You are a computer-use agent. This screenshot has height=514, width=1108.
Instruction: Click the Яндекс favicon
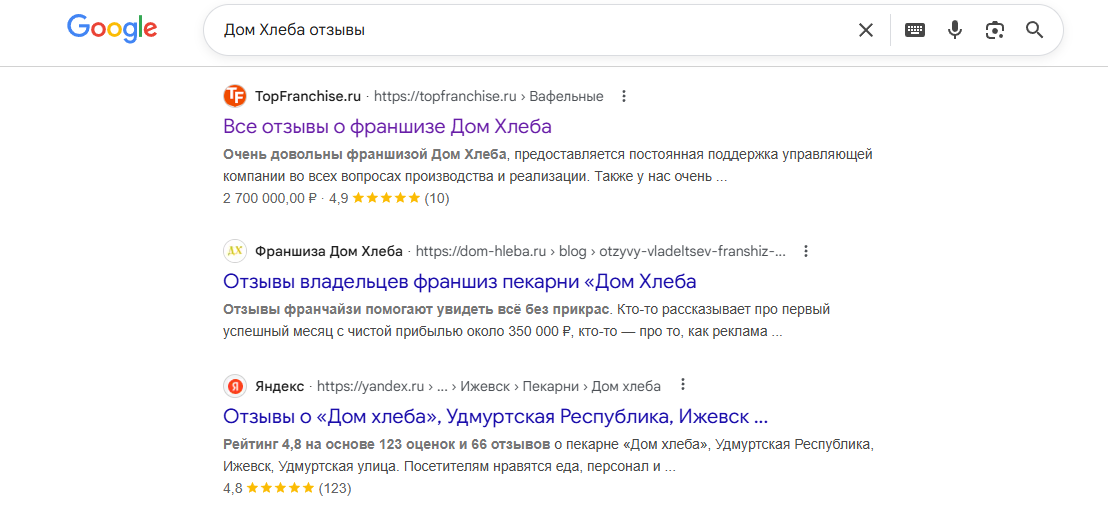click(235, 386)
